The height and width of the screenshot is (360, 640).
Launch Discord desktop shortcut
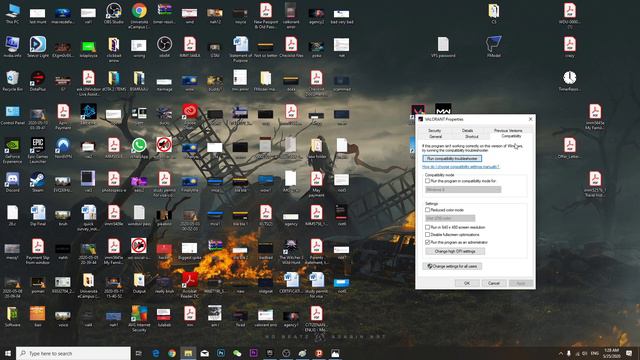pos(13,182)
